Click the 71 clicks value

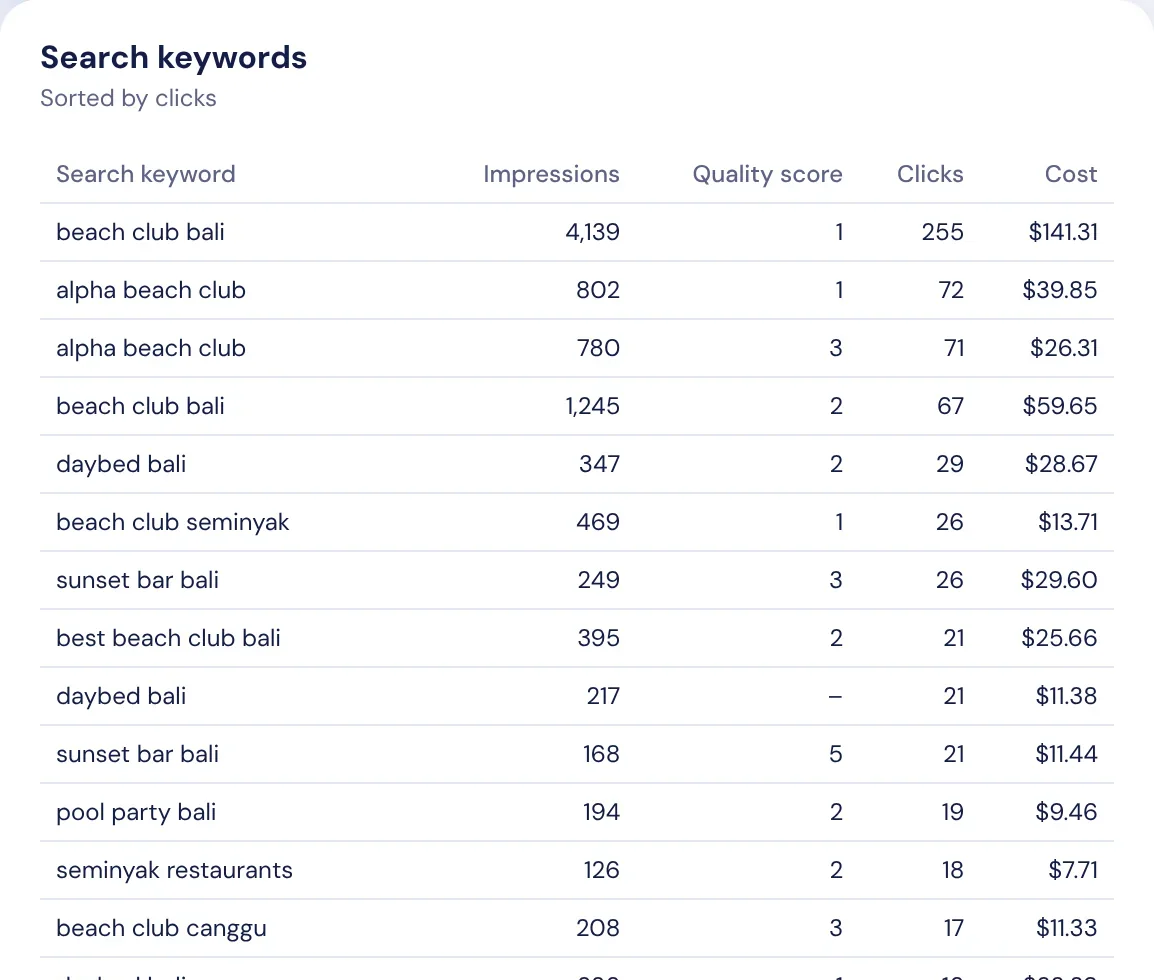point(954,348)
